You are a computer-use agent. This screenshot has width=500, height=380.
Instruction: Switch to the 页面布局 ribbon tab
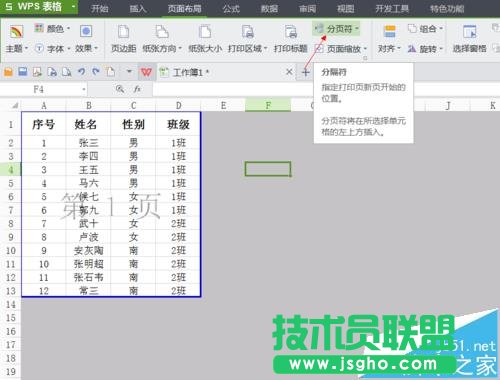click(x=184, y=8)
